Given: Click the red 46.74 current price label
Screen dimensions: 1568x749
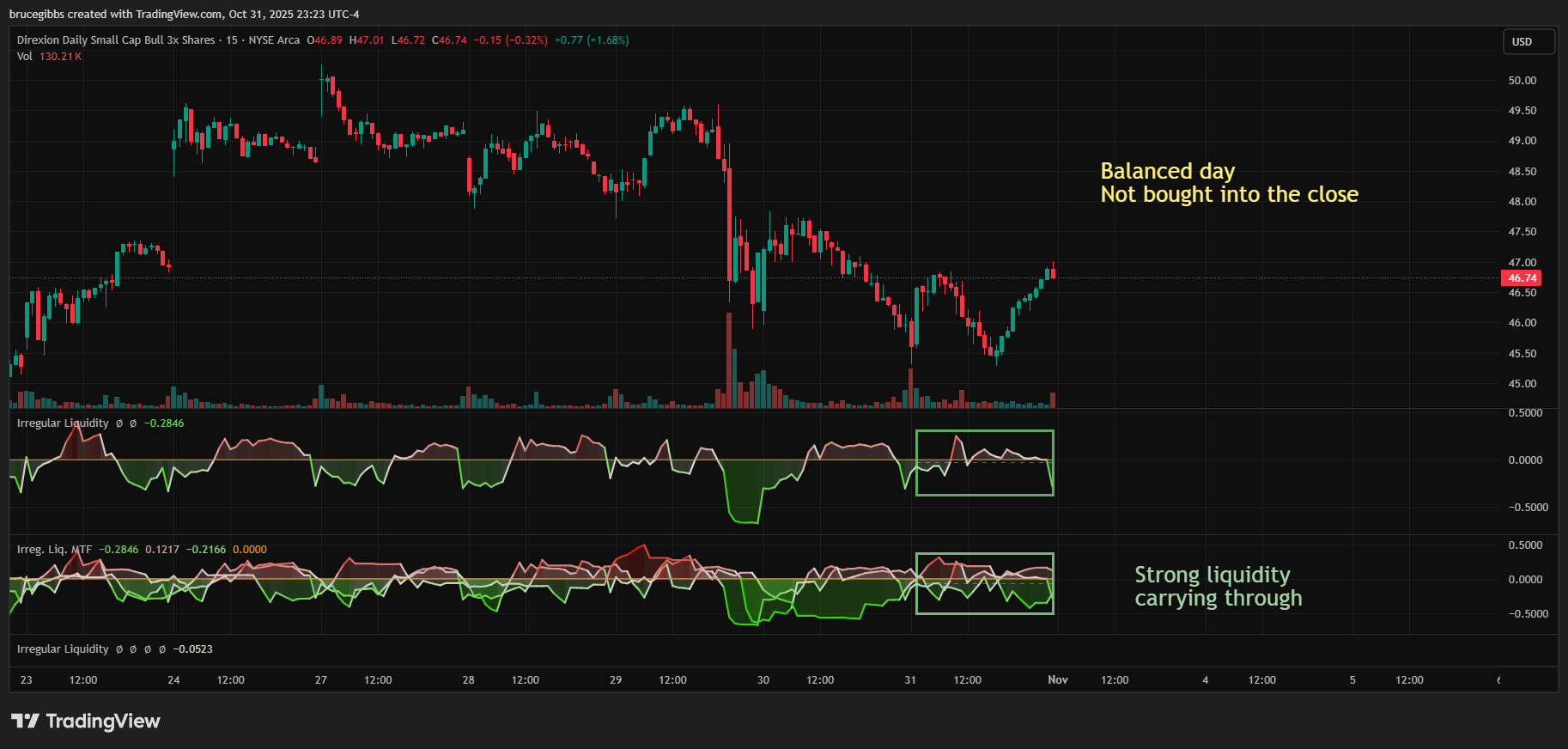Looking at the screenshot, I should (x=1521, y=278).
